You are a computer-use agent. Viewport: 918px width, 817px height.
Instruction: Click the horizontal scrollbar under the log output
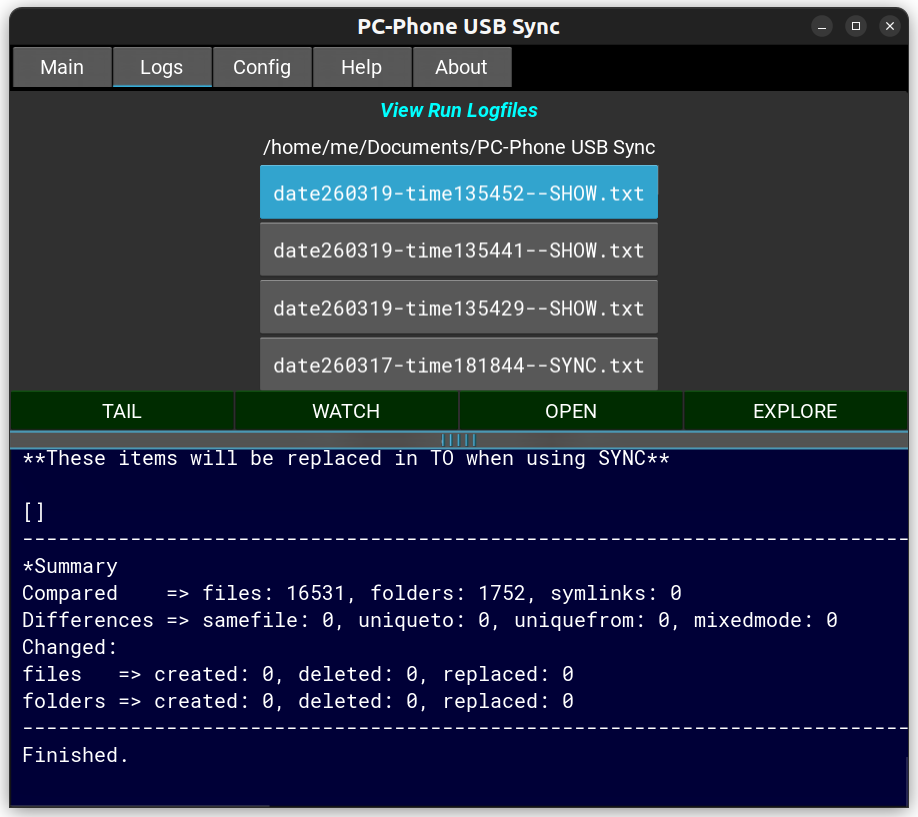[x=140, y=805]
